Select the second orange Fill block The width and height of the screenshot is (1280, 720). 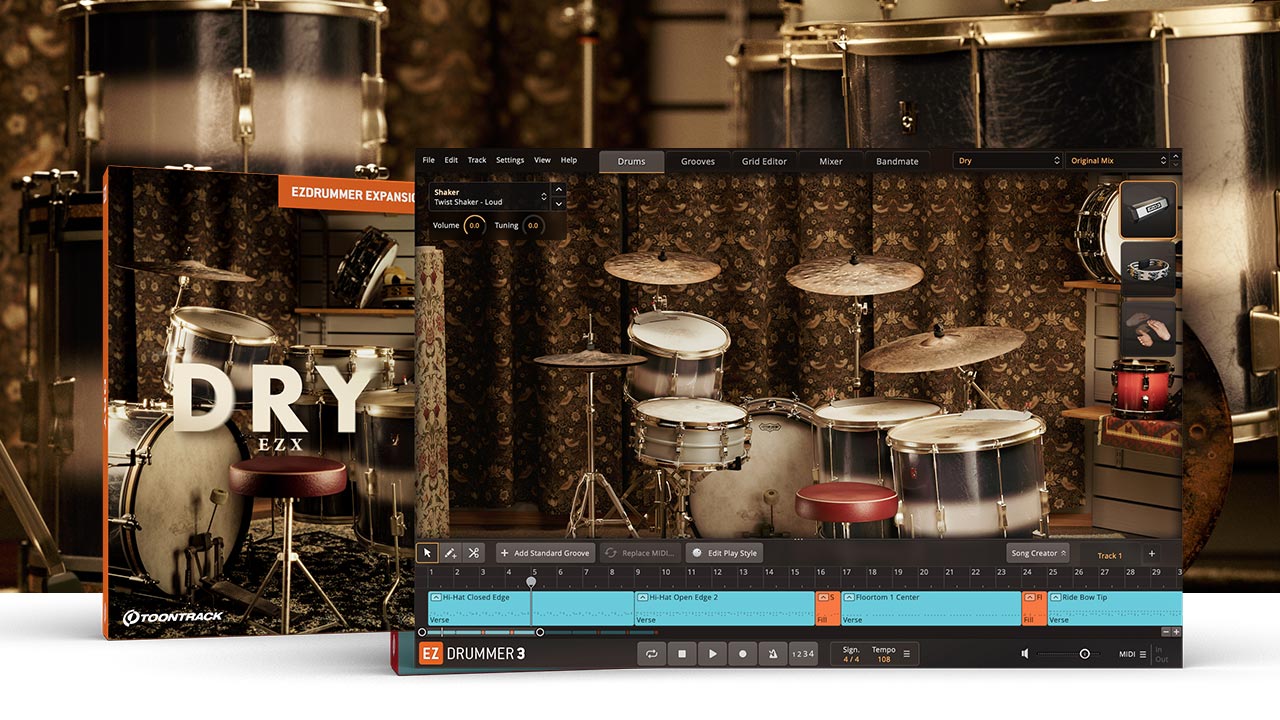click(x=1034, y=608)
